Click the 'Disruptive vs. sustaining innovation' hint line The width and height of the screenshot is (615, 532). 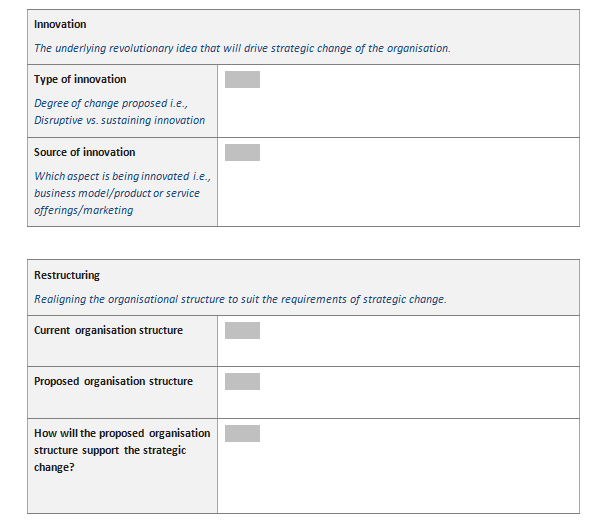[119, 120]
